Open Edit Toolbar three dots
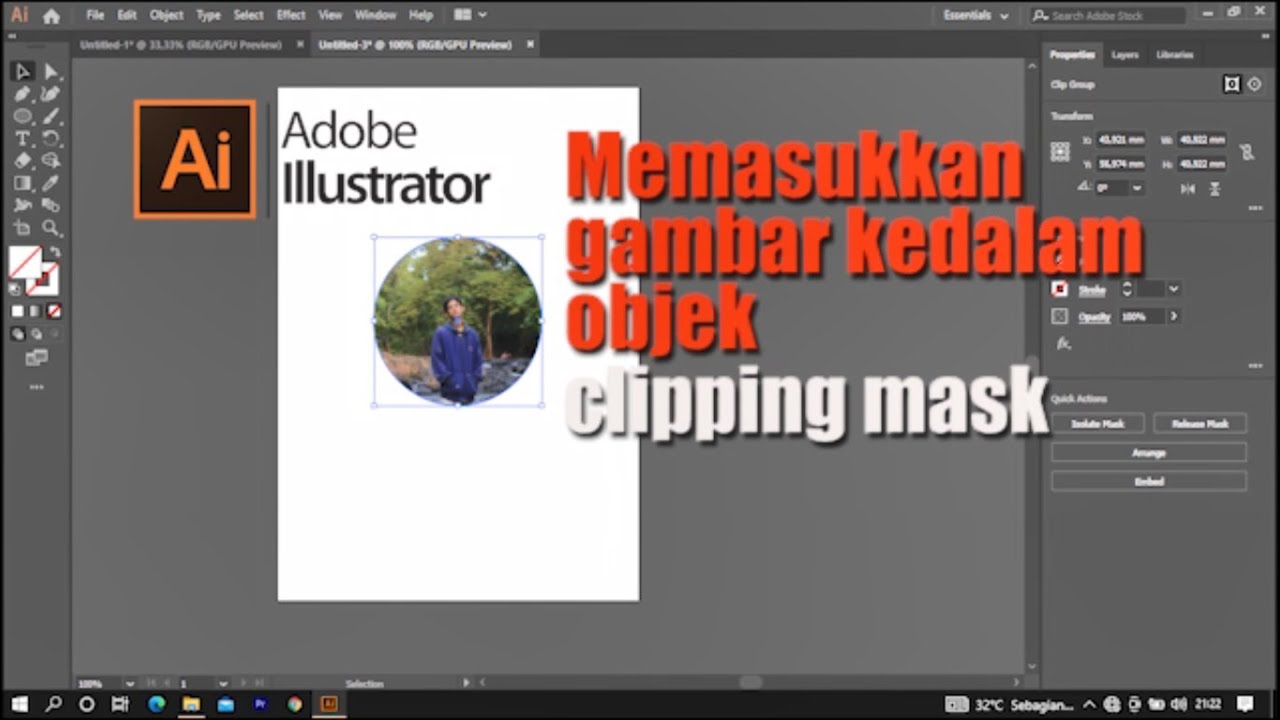This screenshot has height=720, width=1280. [x=36, y=387]
